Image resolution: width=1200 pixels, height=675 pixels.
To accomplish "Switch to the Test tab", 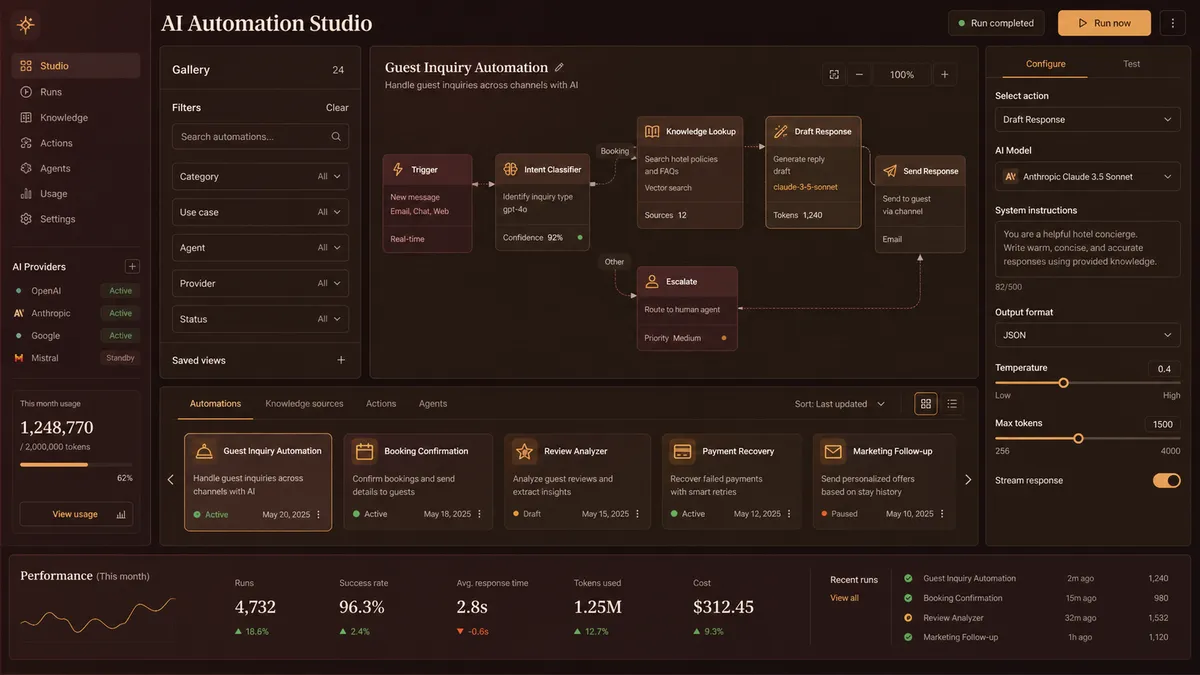I will coord(1131,64).
